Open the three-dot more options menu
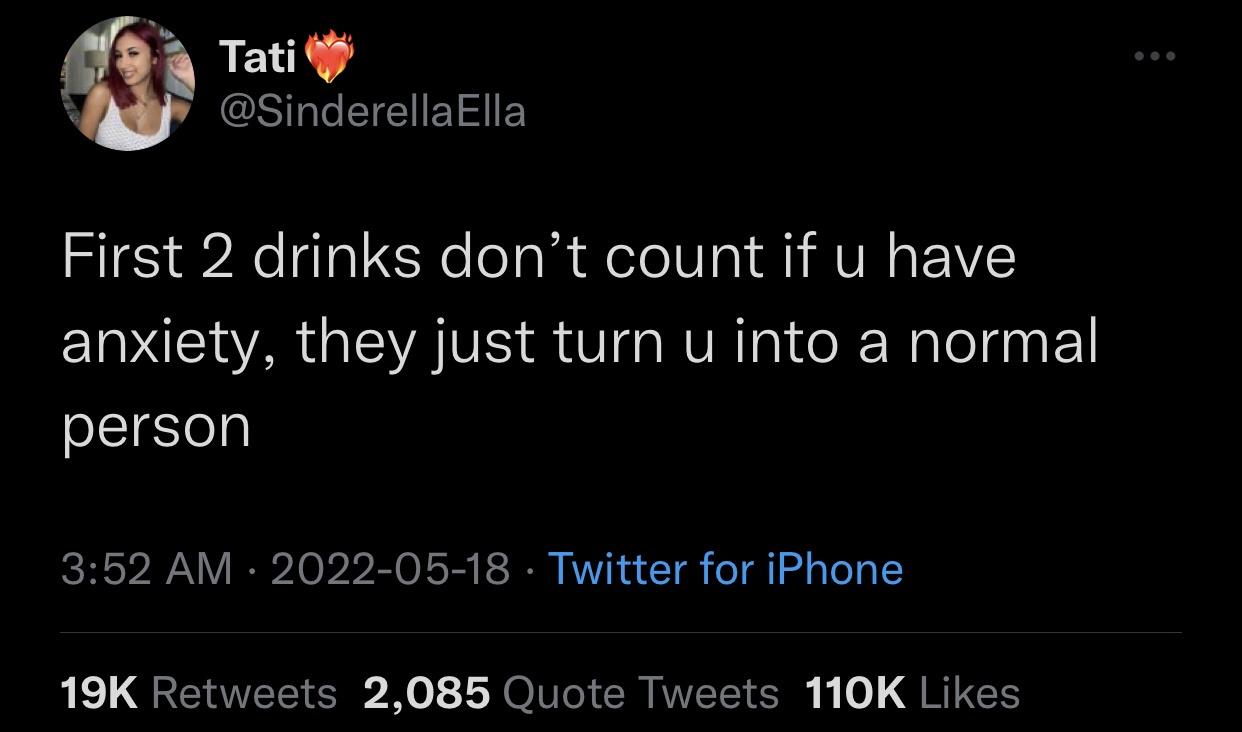The height and width of the screenshot is (732, 1242). pos(1155,56)
